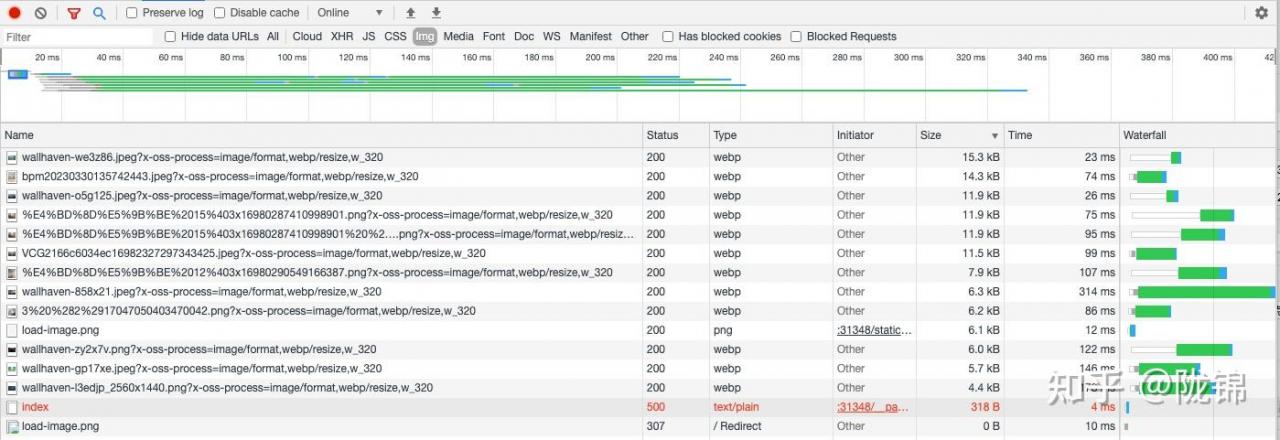1280x440 pixels.
Task: Click thumbnail icon of wallhaven-858x21.jpeg row
Action: pos(12,292)
